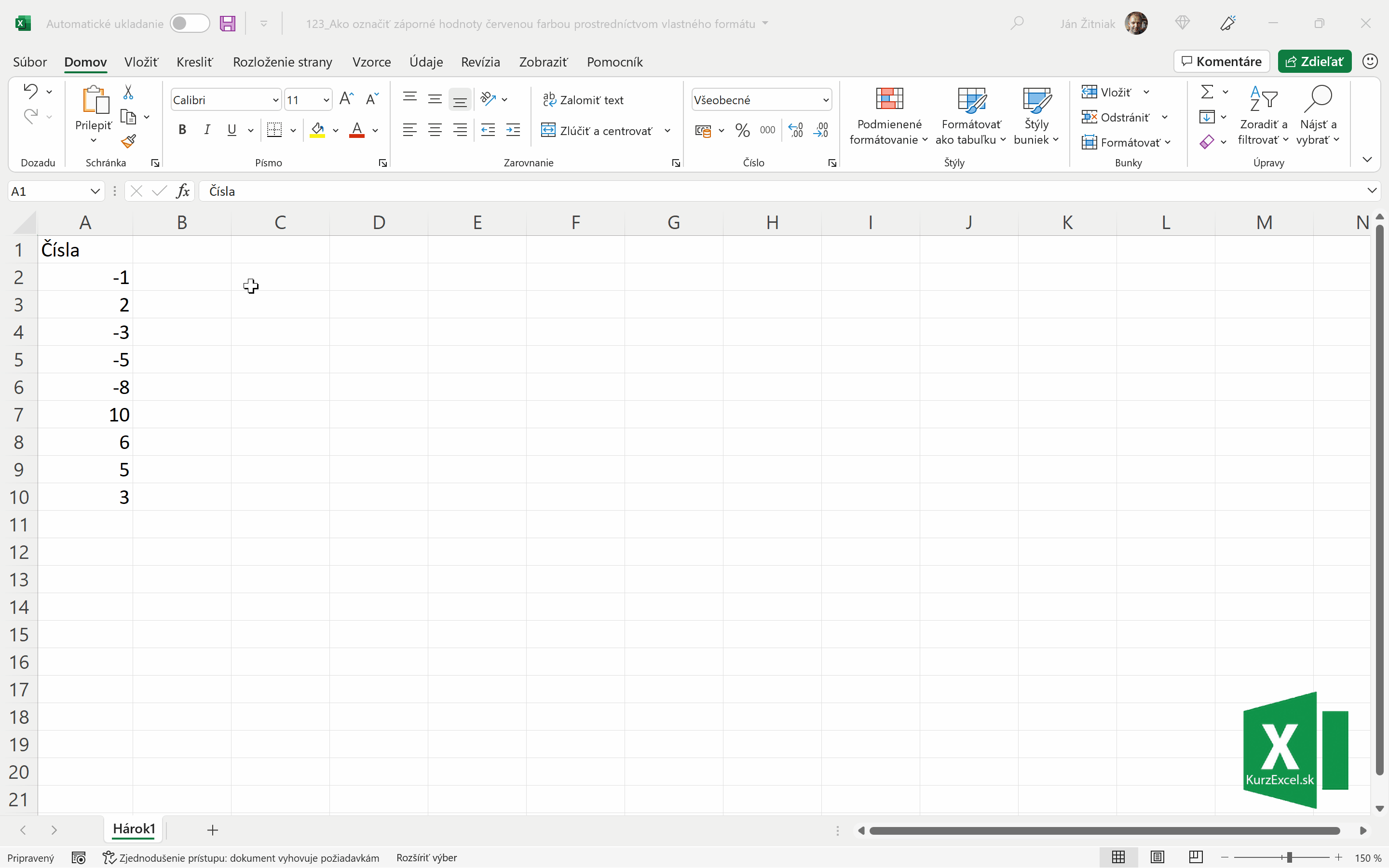Viewport: 1389px width, 868px height.
Task: Open the Súbor menu
Action: [x=30, y=62]
